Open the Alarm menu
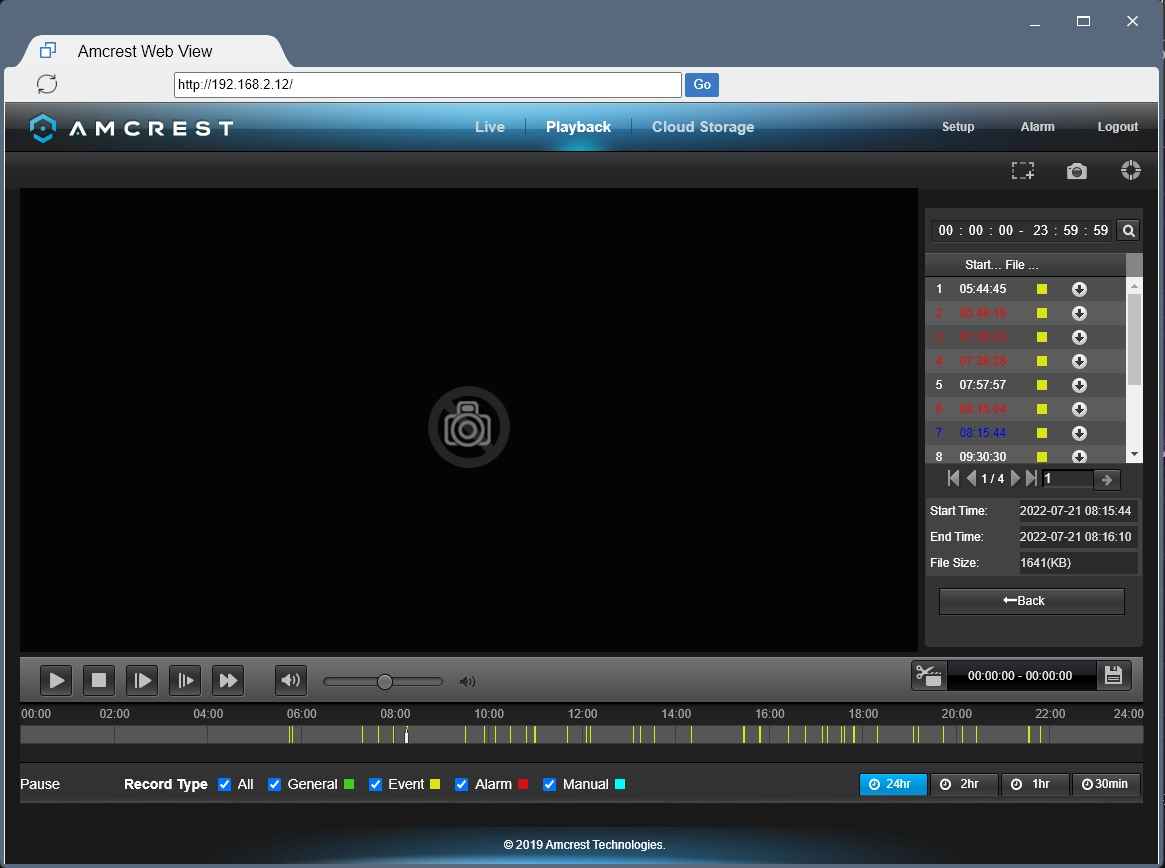This screenshot has width=1165, height=868. (x=1037, y=127)
